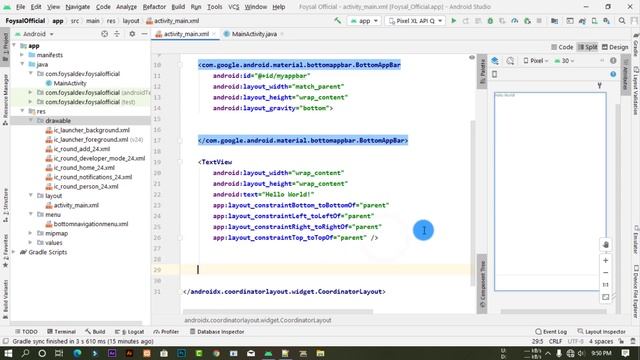Hide the Project panel with minus icon

144,34
